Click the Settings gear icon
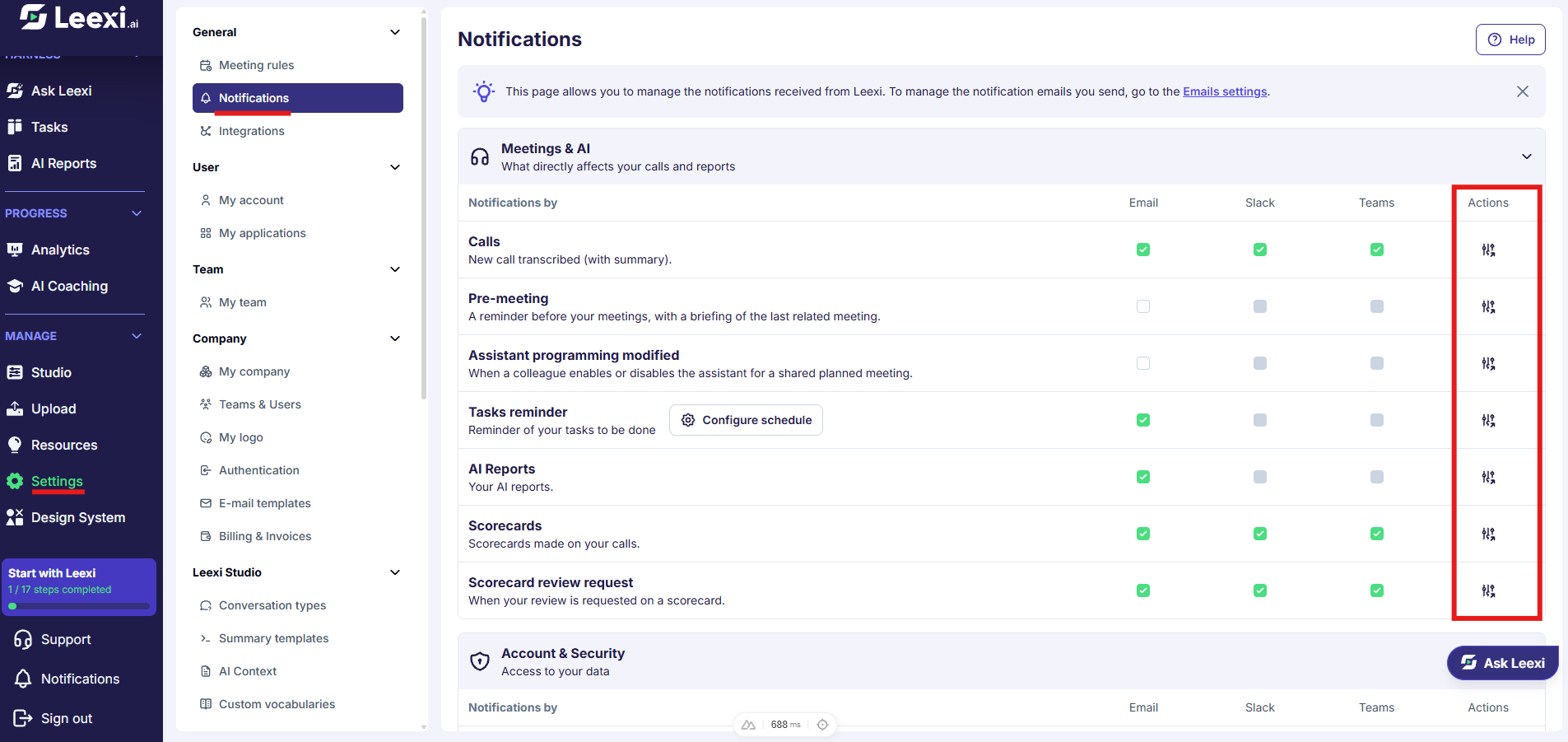 click(x=15, y=481)
